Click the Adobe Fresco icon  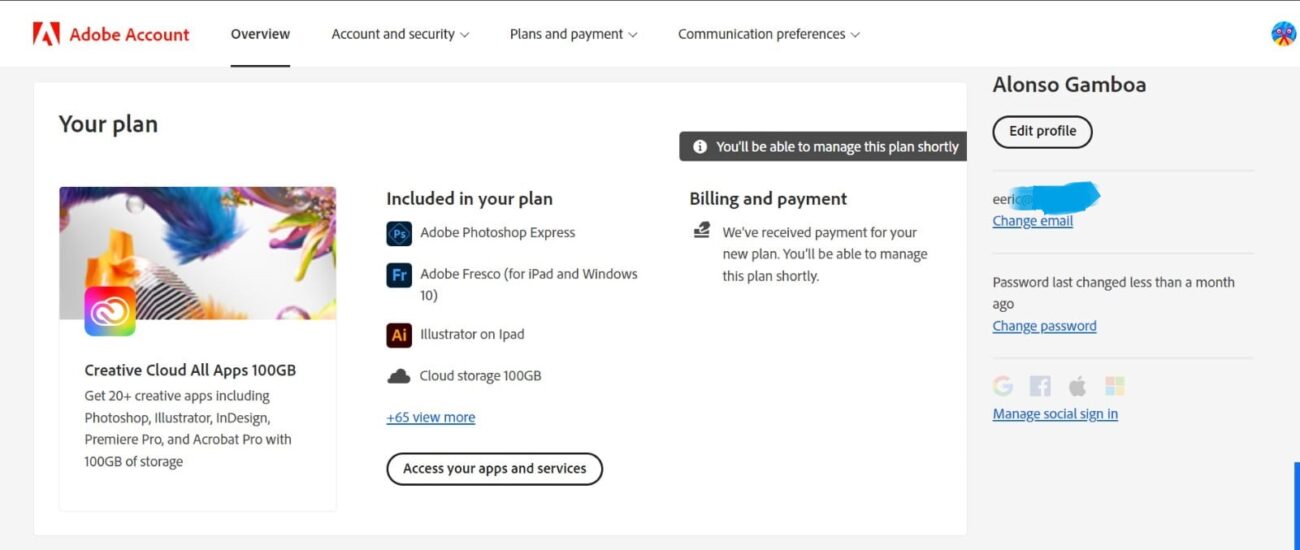click(x=399, y=274)
